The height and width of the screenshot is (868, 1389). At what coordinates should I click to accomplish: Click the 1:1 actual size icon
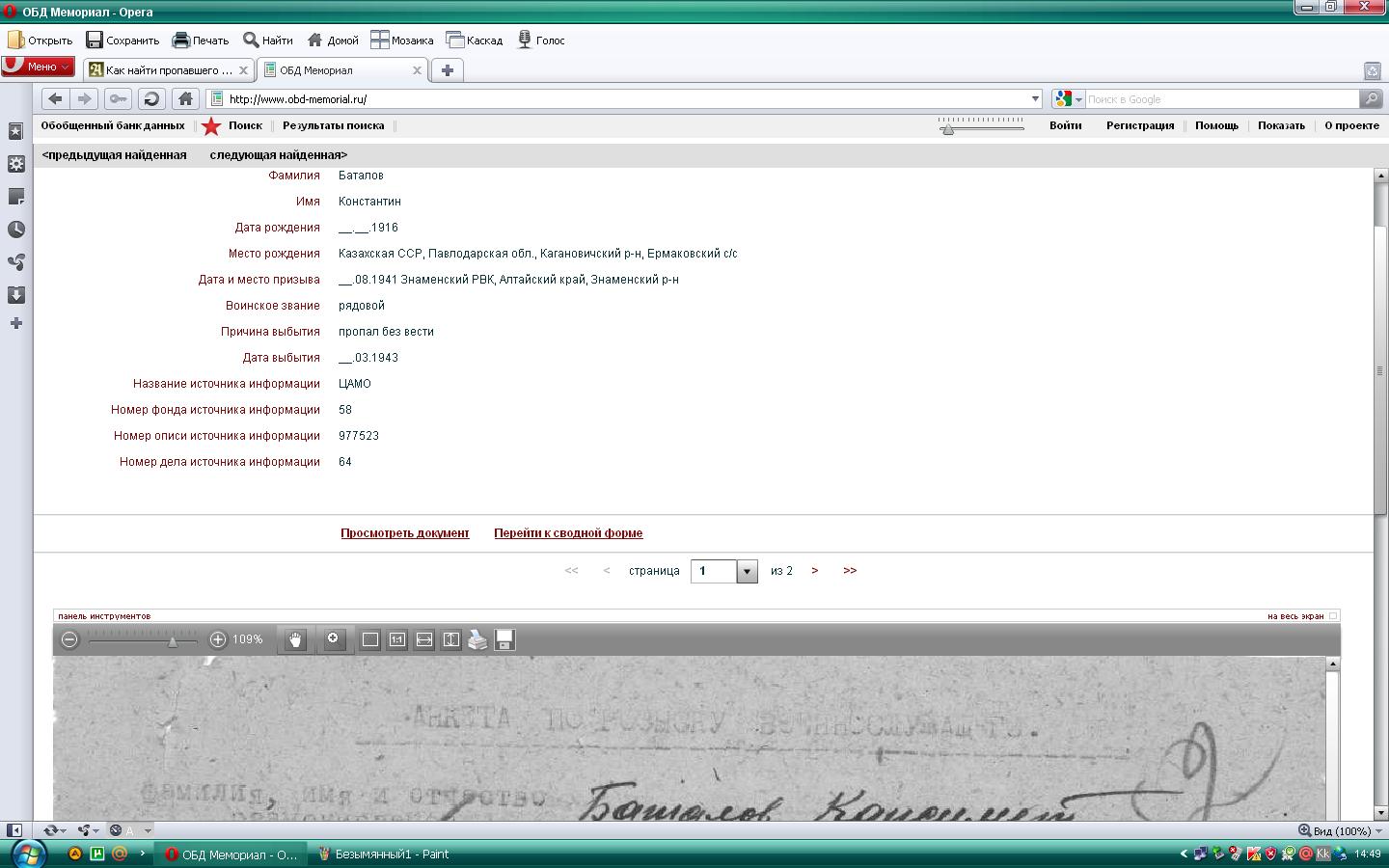coord(397,639)
